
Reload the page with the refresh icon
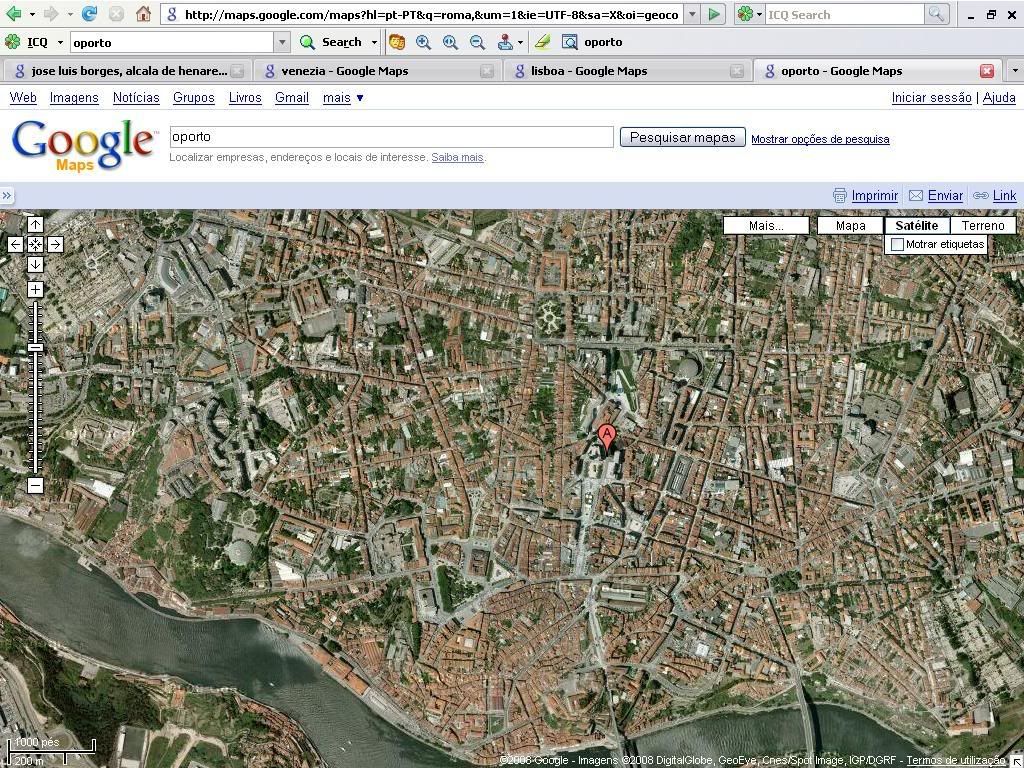[89, 14]
